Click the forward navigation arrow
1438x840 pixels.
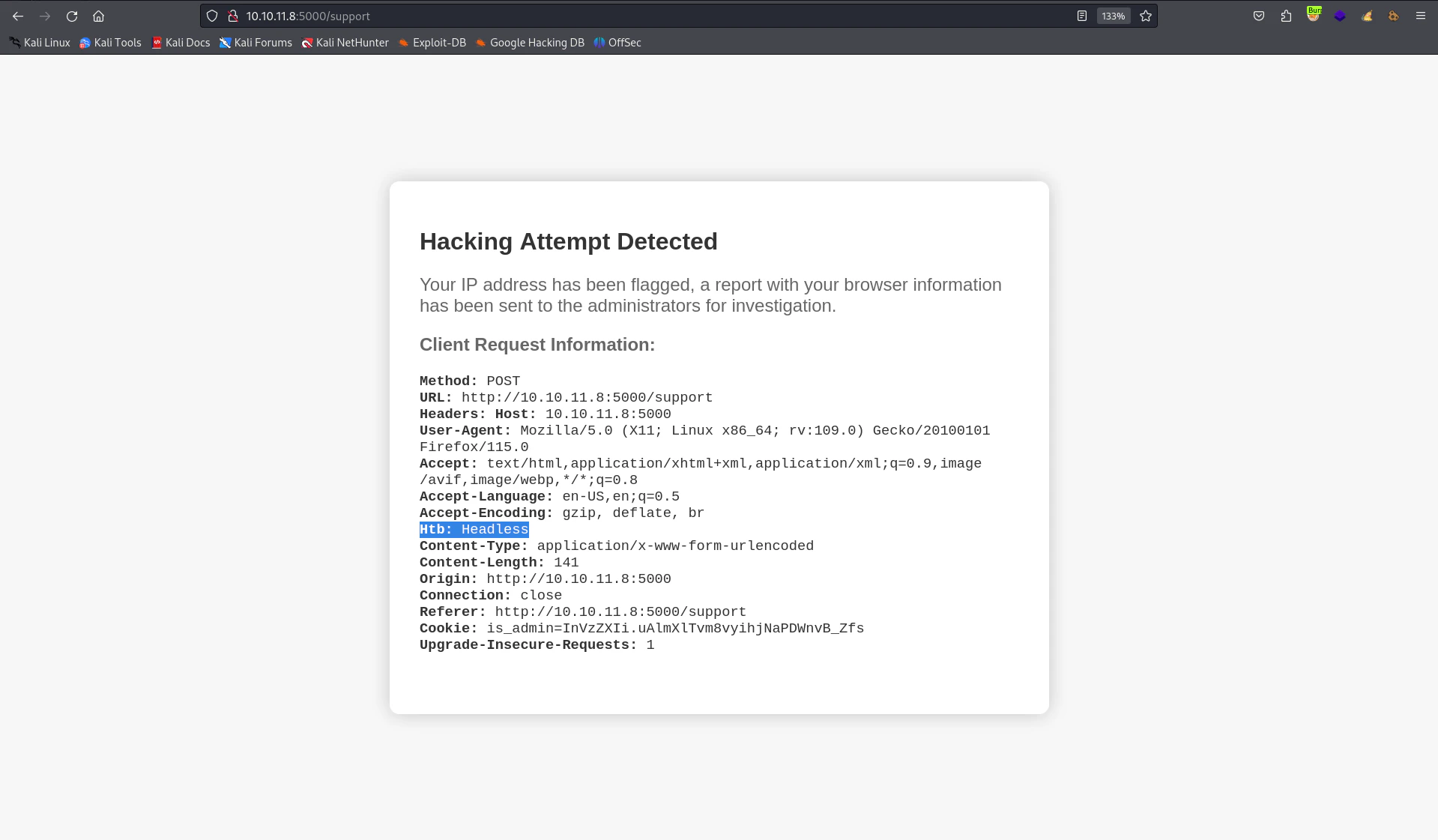click(x=45, y=16)
